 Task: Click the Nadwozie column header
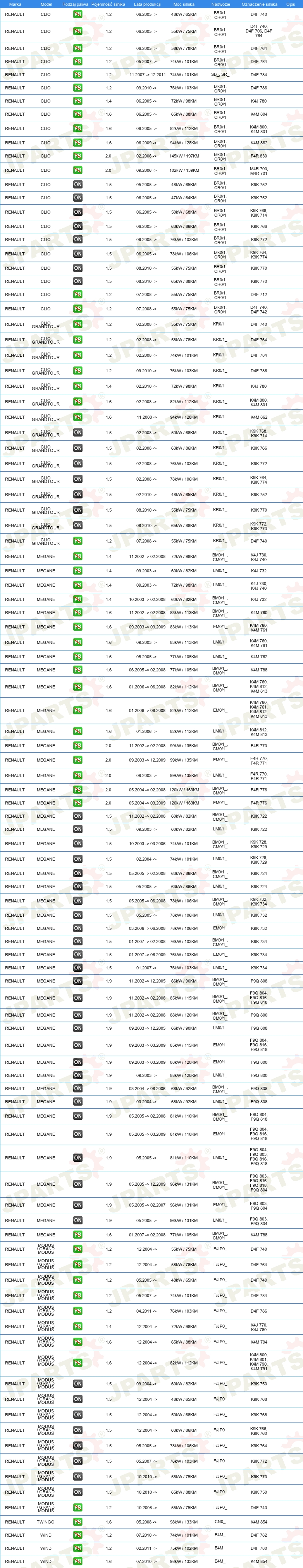click(x=220, y=4)
